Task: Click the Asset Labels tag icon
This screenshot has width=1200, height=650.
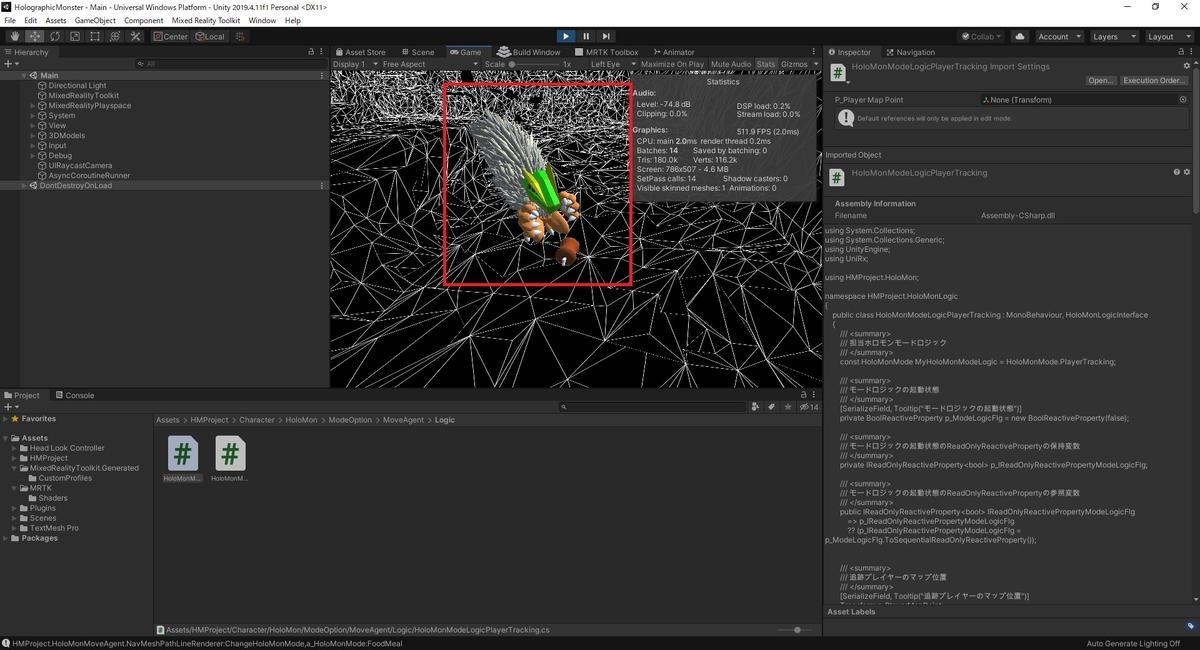Action: pos(1192,627)
